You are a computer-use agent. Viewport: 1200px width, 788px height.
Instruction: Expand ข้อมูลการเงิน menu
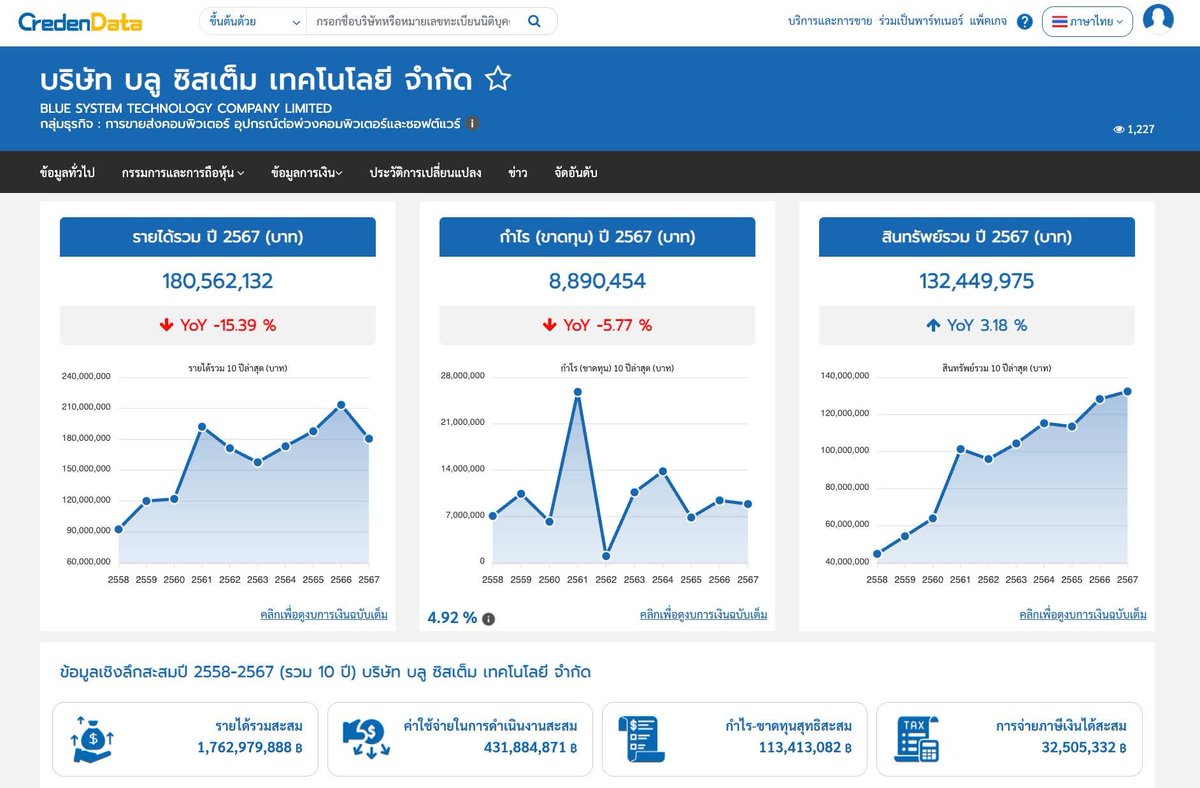coord(307,173)
